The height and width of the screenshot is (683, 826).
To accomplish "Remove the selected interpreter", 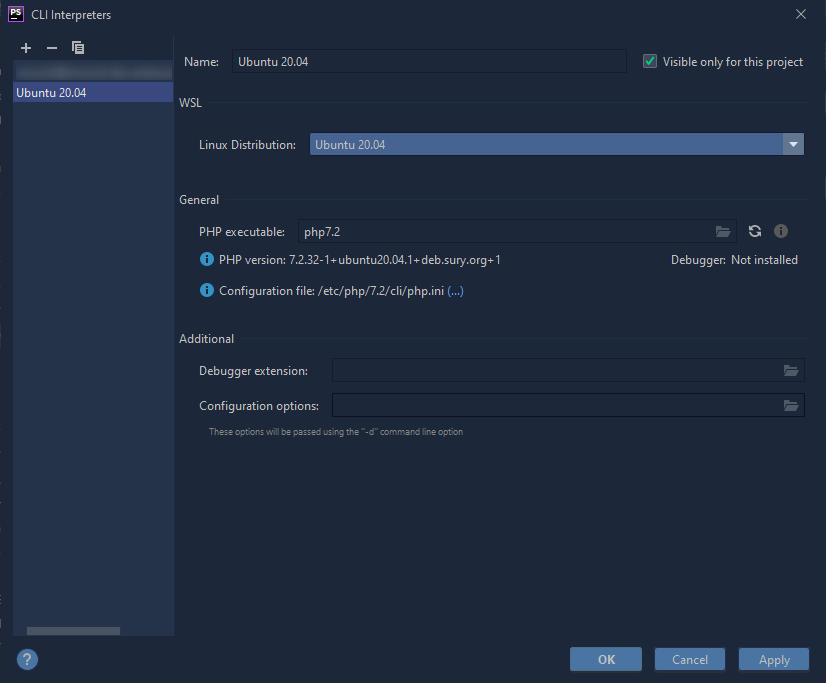I will point(52,48).
